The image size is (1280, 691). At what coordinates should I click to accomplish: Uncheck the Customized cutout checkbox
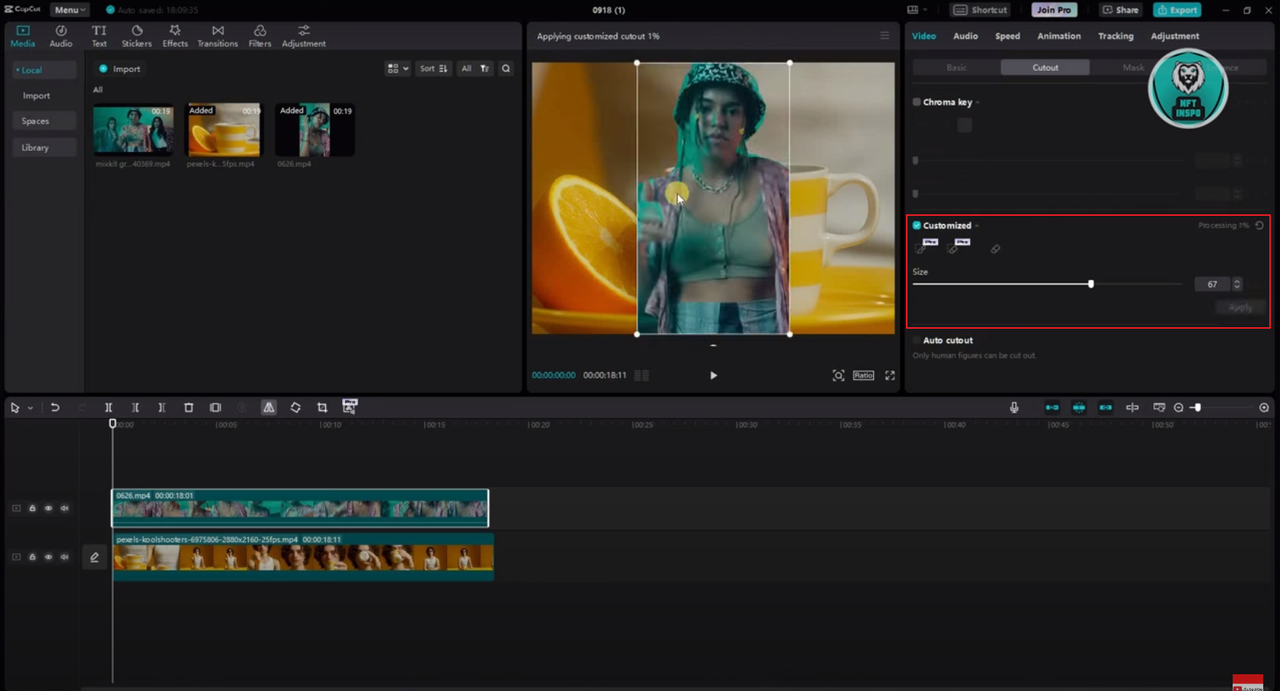(917, 226)
